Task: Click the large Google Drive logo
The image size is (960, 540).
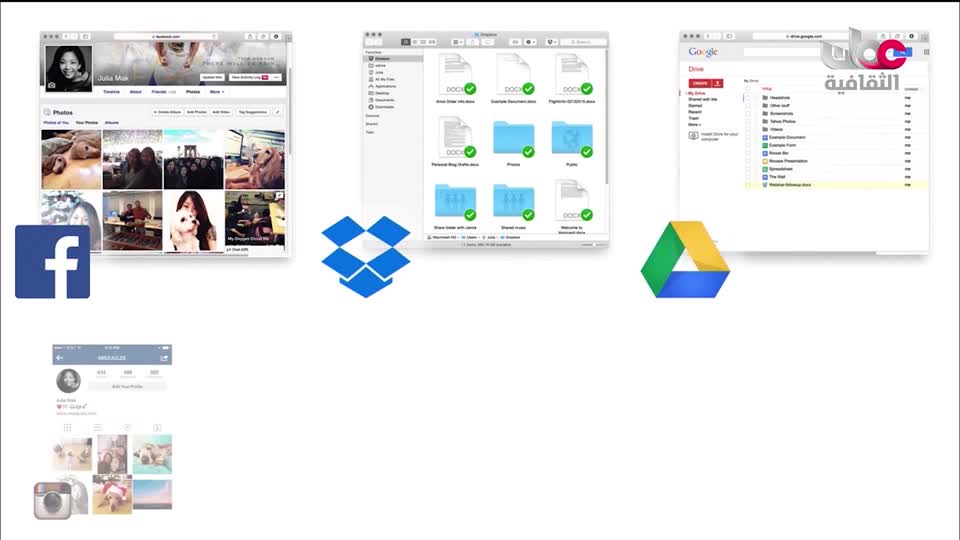Action: pos(685,260)
